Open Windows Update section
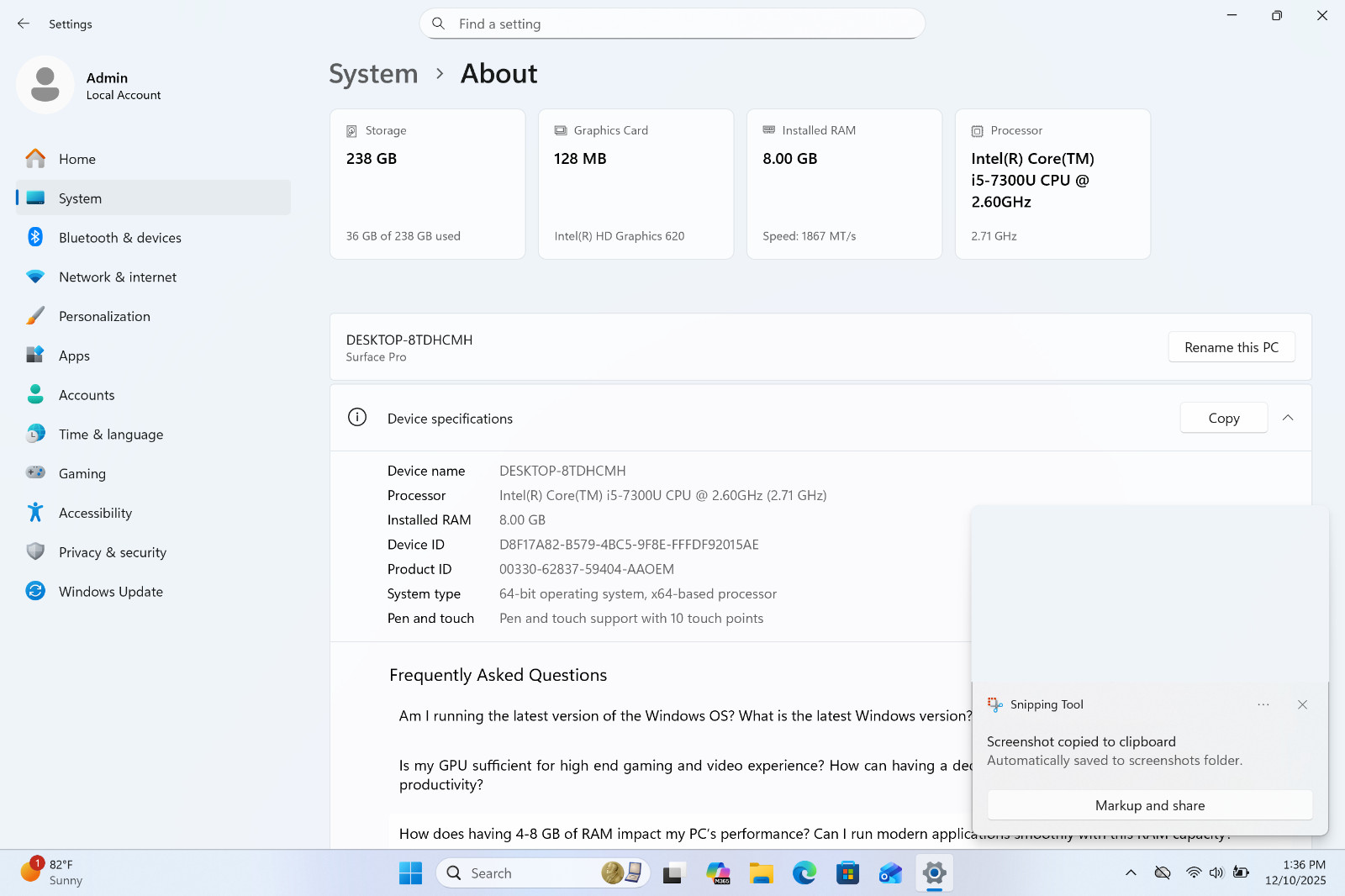Image resolution: width=1345 pixels, height=896 pixels. (x=153, y=592)
